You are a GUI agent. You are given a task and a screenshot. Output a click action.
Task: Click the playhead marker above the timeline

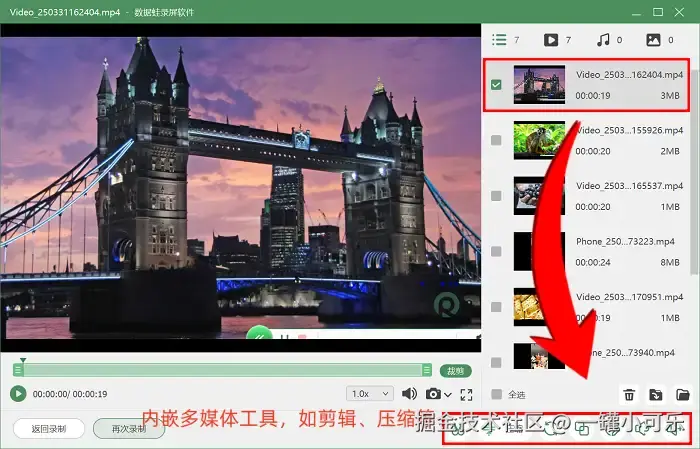point(23,360)
